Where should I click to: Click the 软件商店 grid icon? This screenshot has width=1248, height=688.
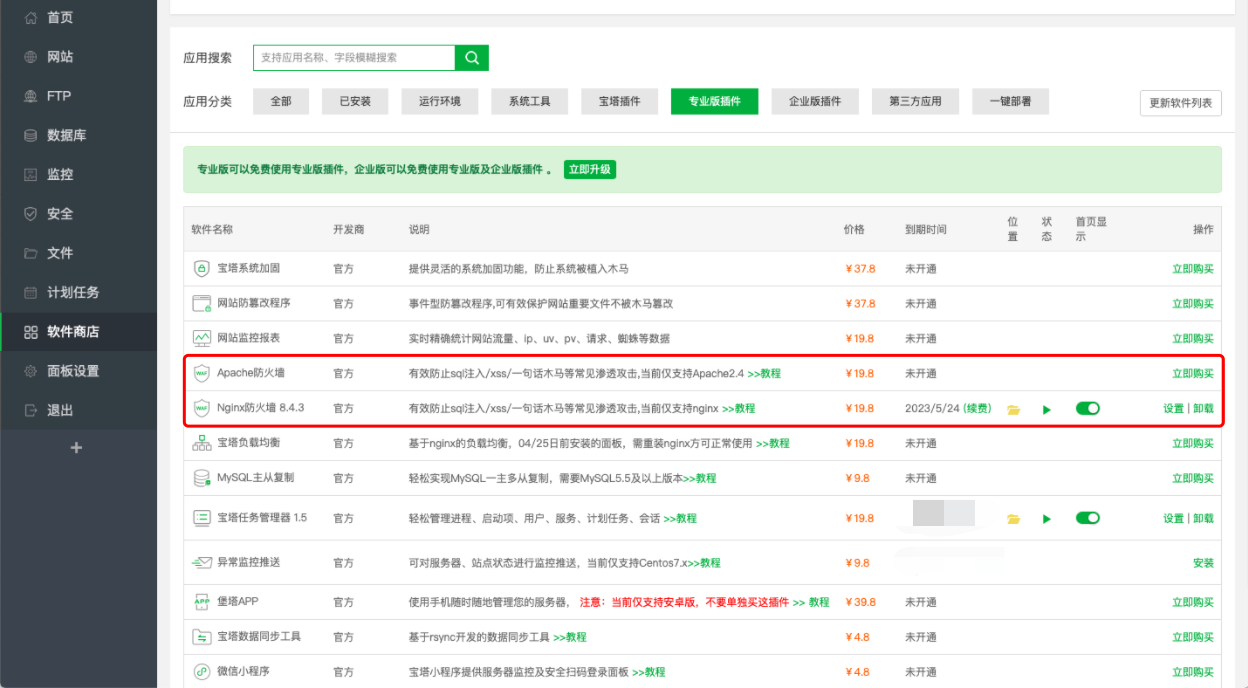pos(30,332)
